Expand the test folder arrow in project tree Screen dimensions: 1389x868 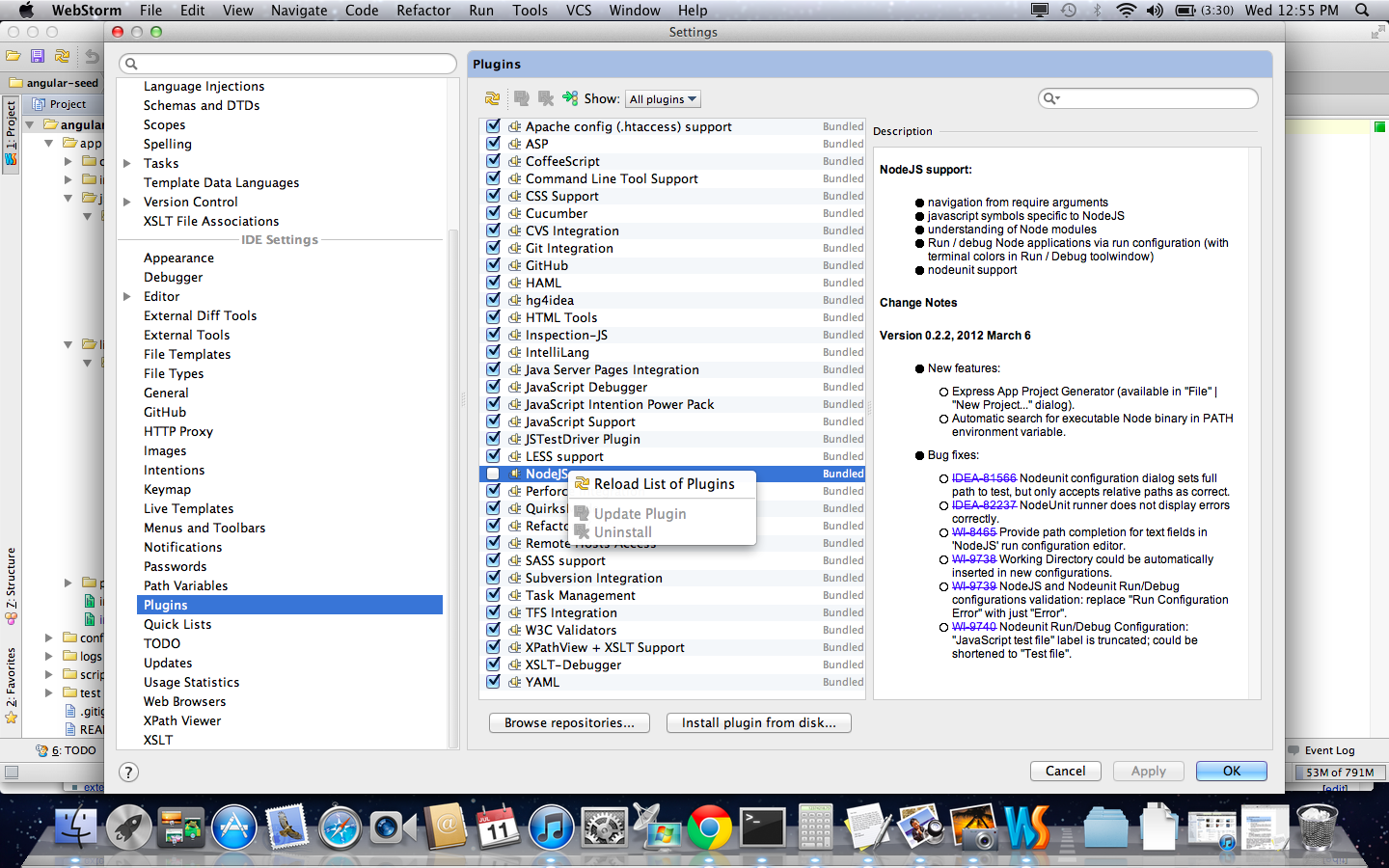pos(48,692)
